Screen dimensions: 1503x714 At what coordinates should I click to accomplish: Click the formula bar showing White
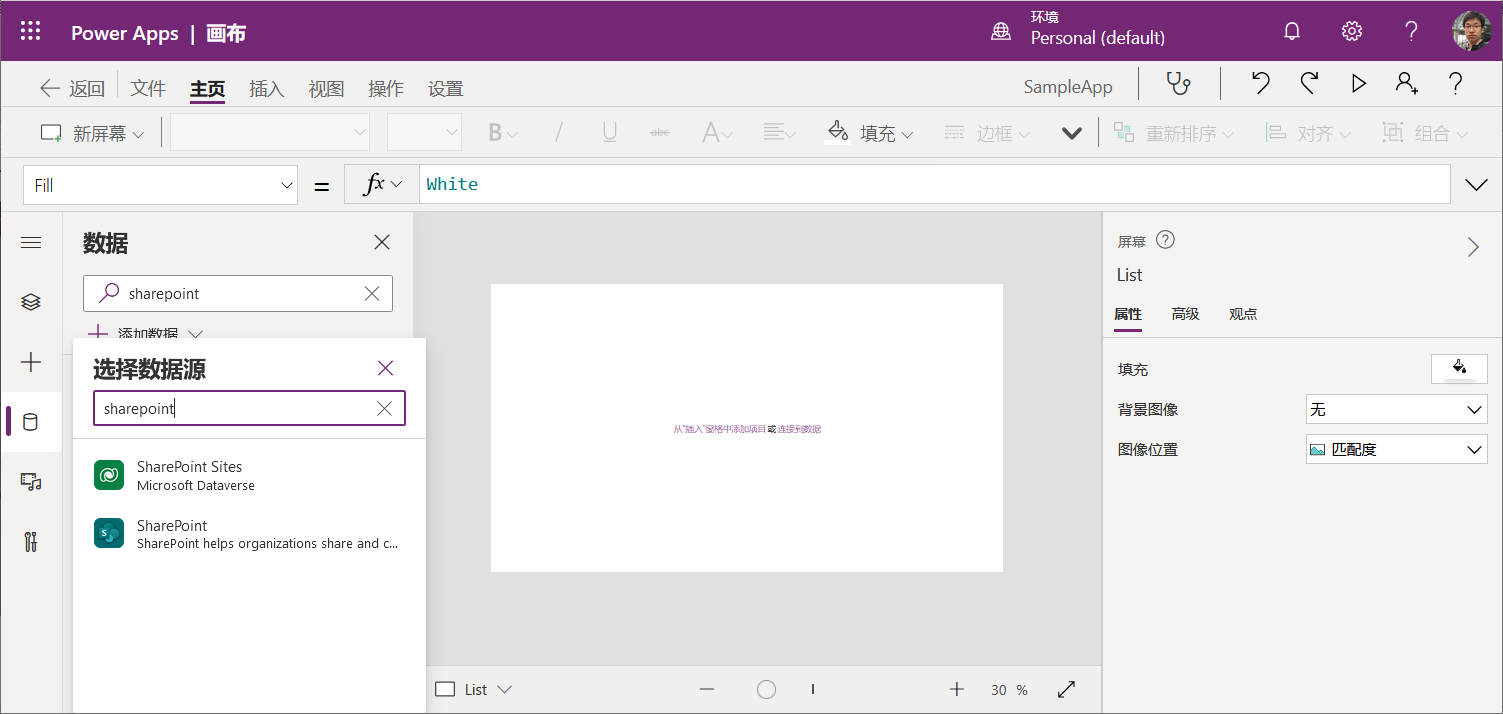click(x=935, y=184)
